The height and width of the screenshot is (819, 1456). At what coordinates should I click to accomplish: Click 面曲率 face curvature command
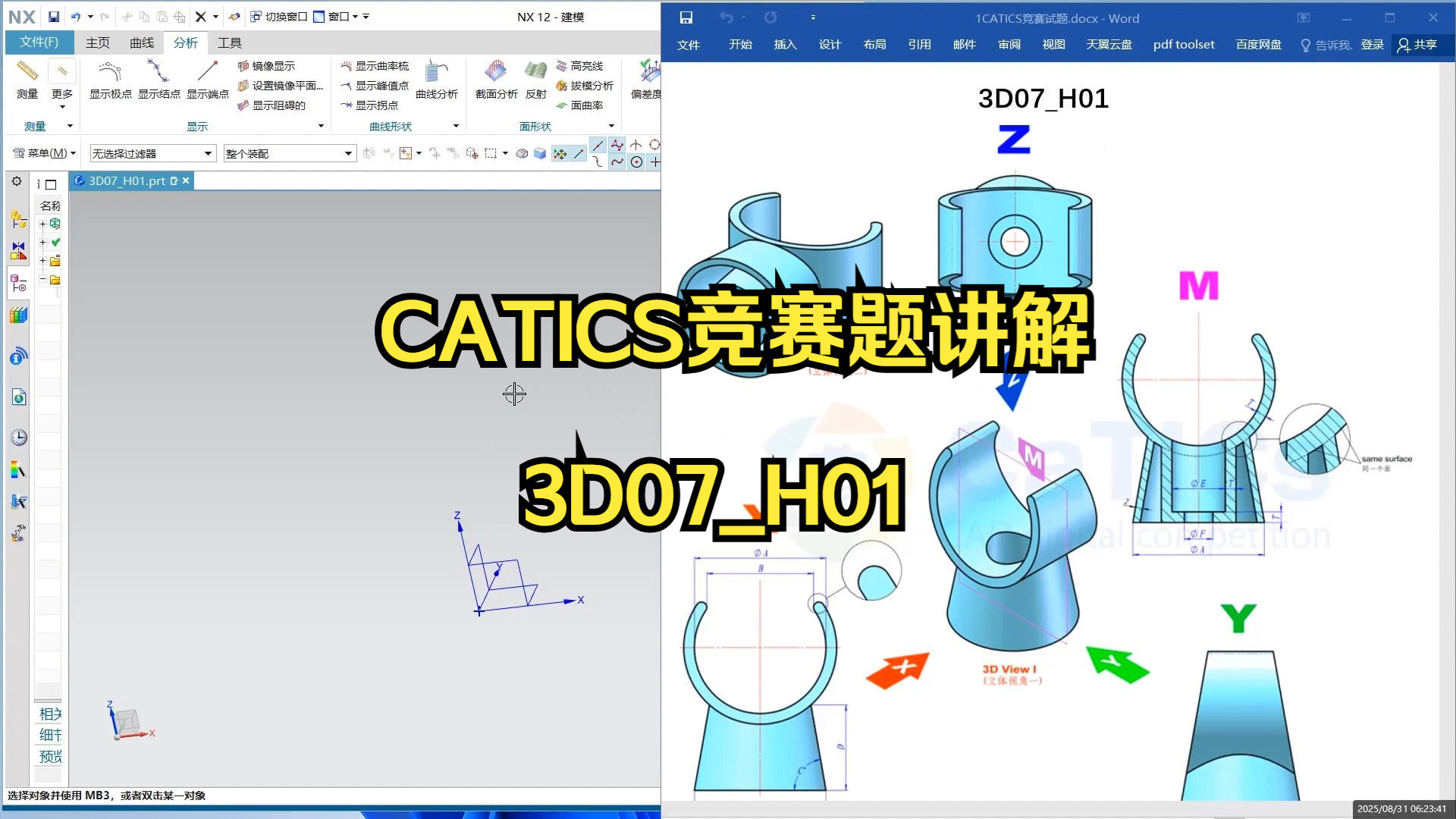(580, 105)
